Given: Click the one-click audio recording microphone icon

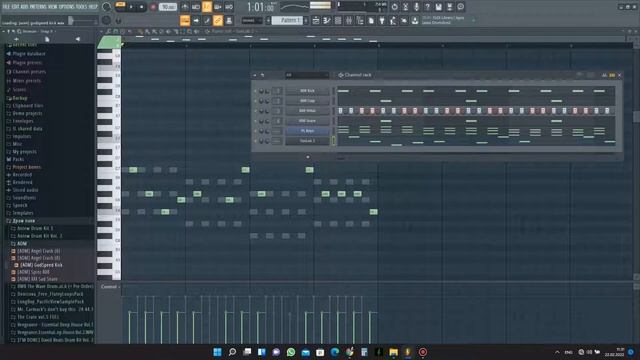Looking at the screenshot, I should click(416, 7).
